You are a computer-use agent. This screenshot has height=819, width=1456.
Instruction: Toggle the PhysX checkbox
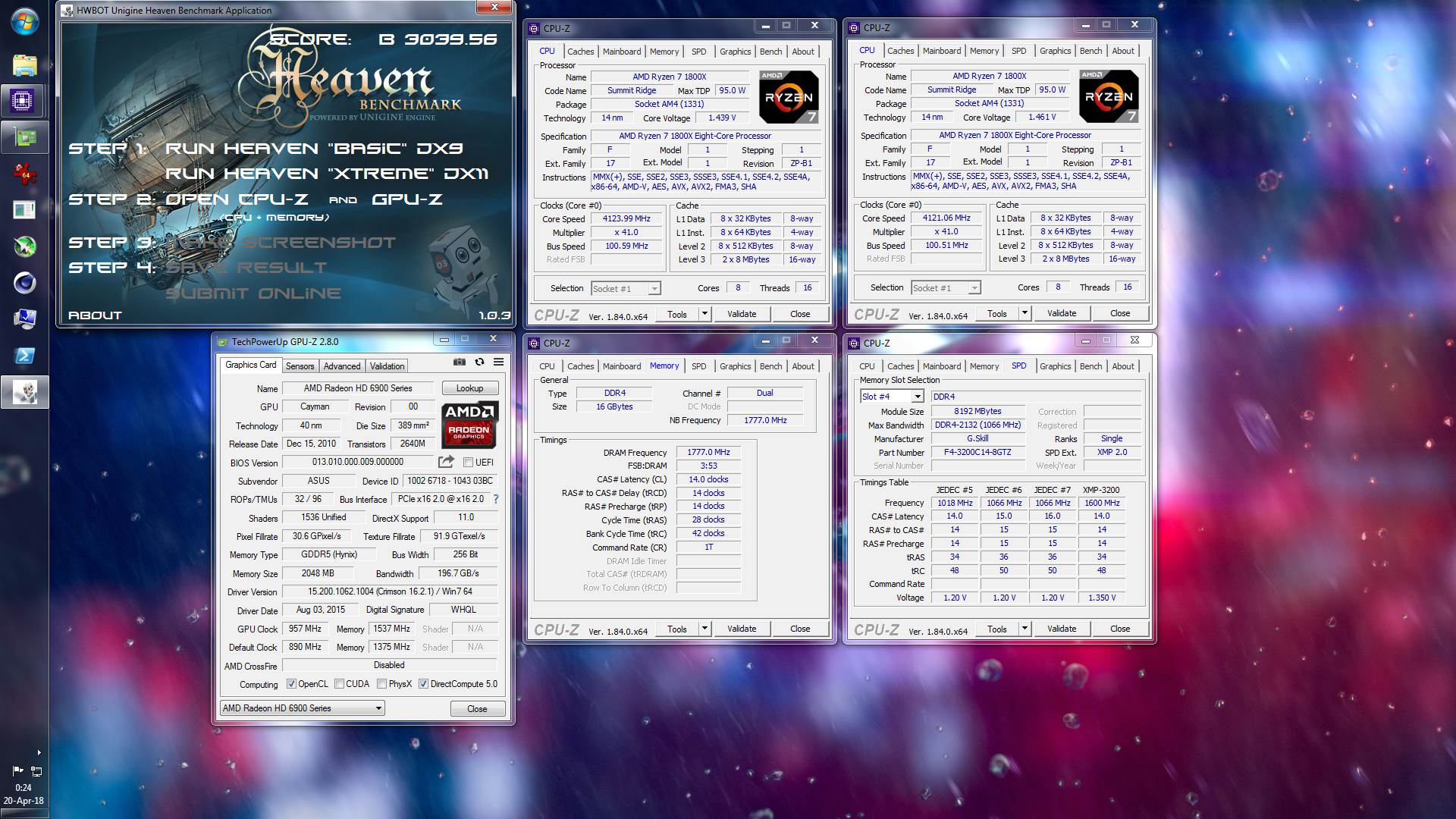click(381, 684)
